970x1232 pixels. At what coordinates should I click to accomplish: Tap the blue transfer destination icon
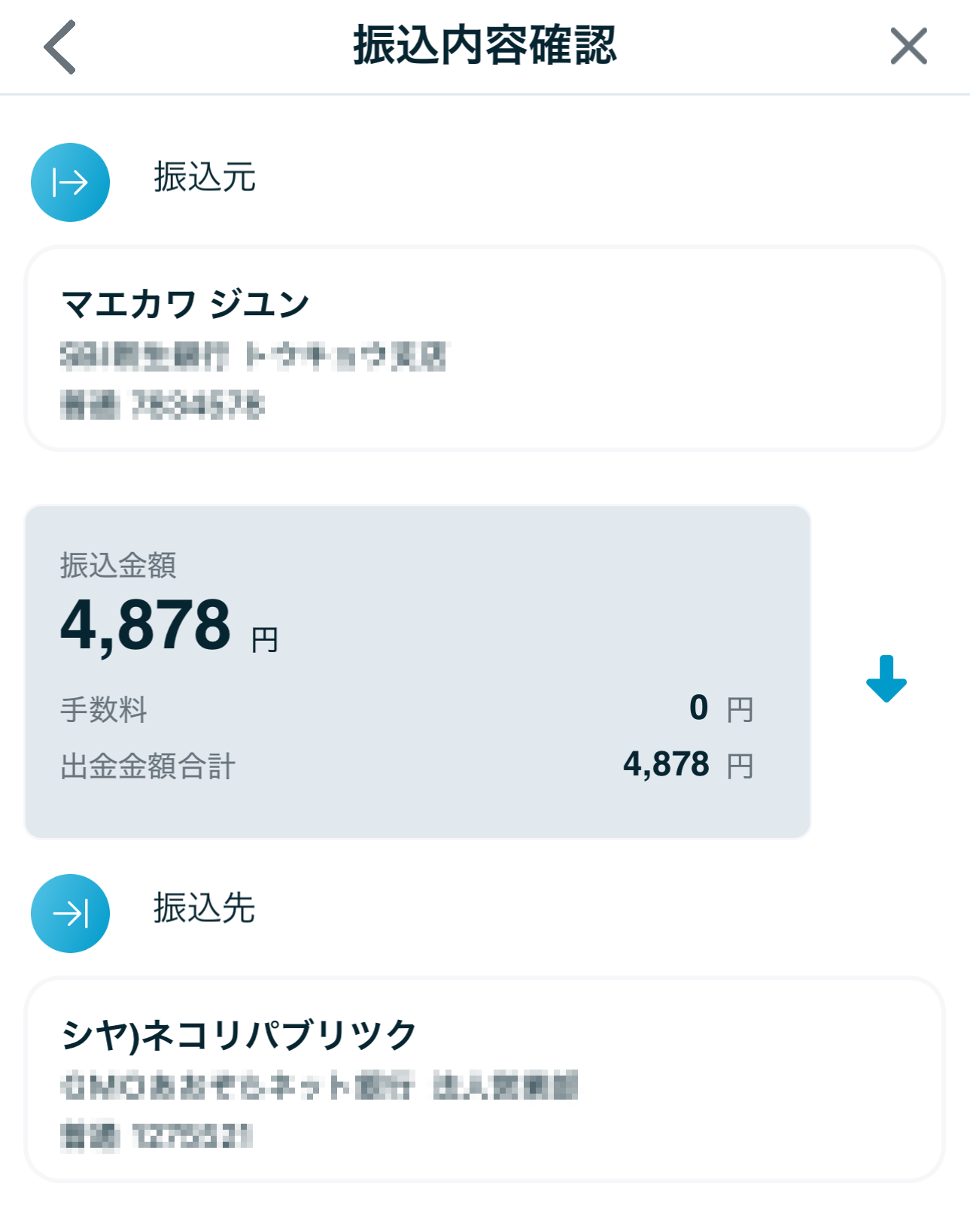point(70,913)
